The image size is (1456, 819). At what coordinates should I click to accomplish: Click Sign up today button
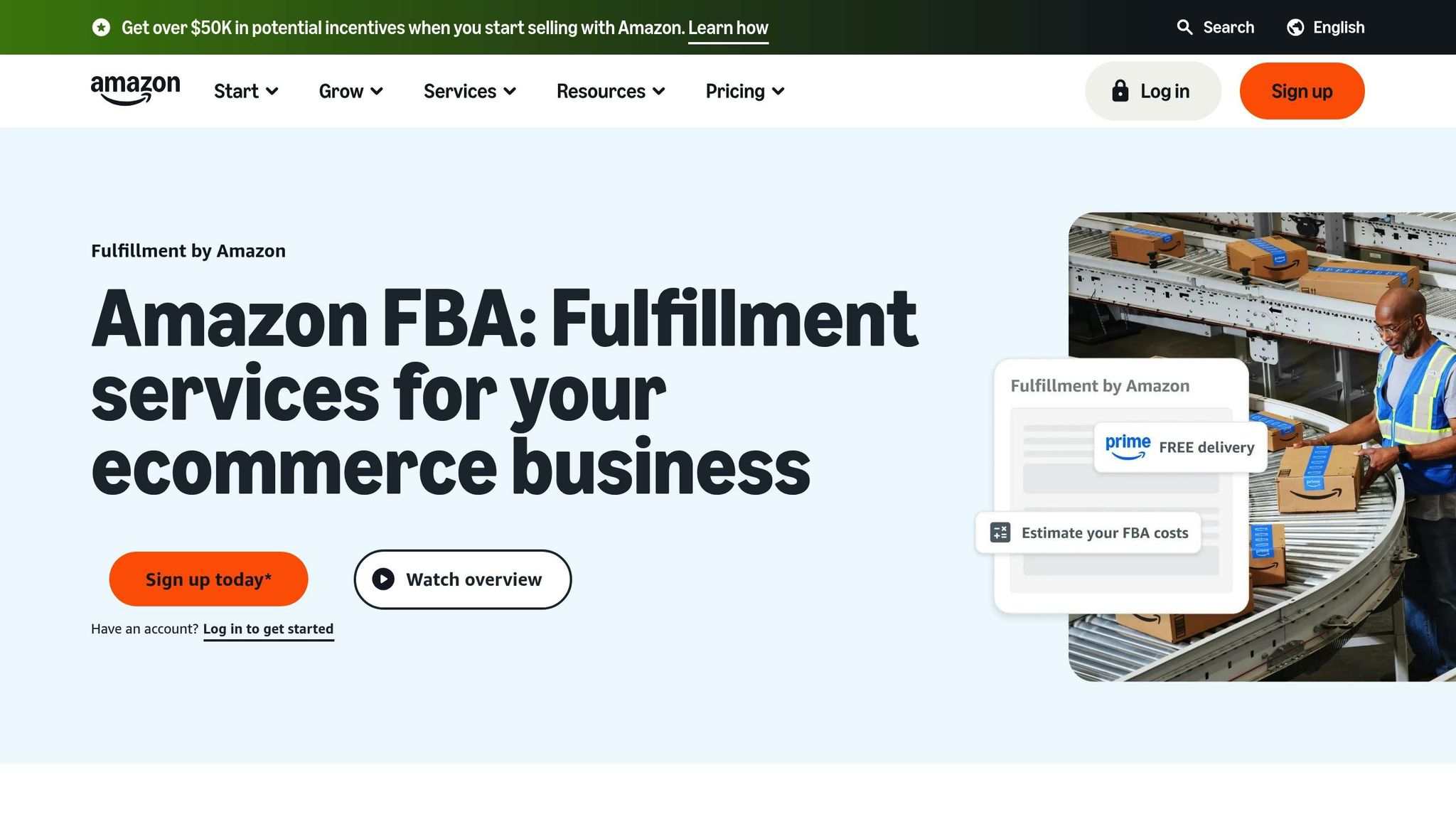[x=208, y=579]
